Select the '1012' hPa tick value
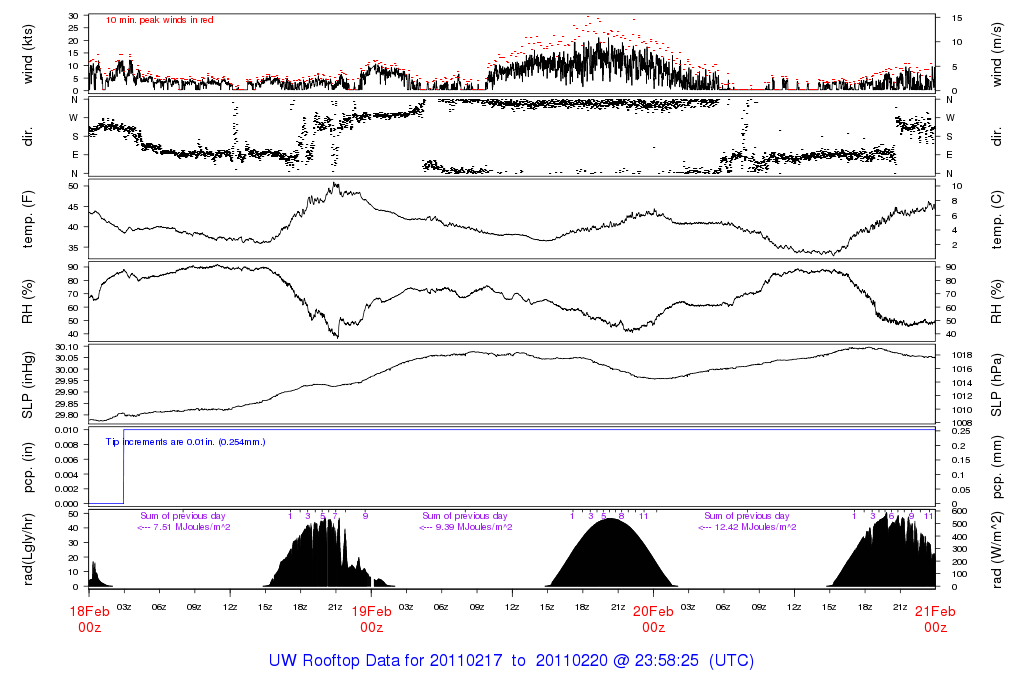The image size is (1024, 700). (962, 396)
